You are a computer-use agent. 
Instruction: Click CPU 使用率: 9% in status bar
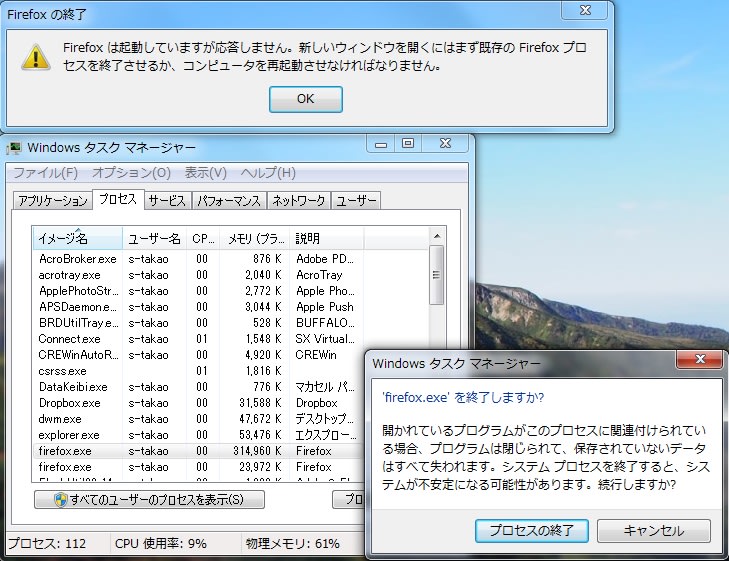pos(160,543)
